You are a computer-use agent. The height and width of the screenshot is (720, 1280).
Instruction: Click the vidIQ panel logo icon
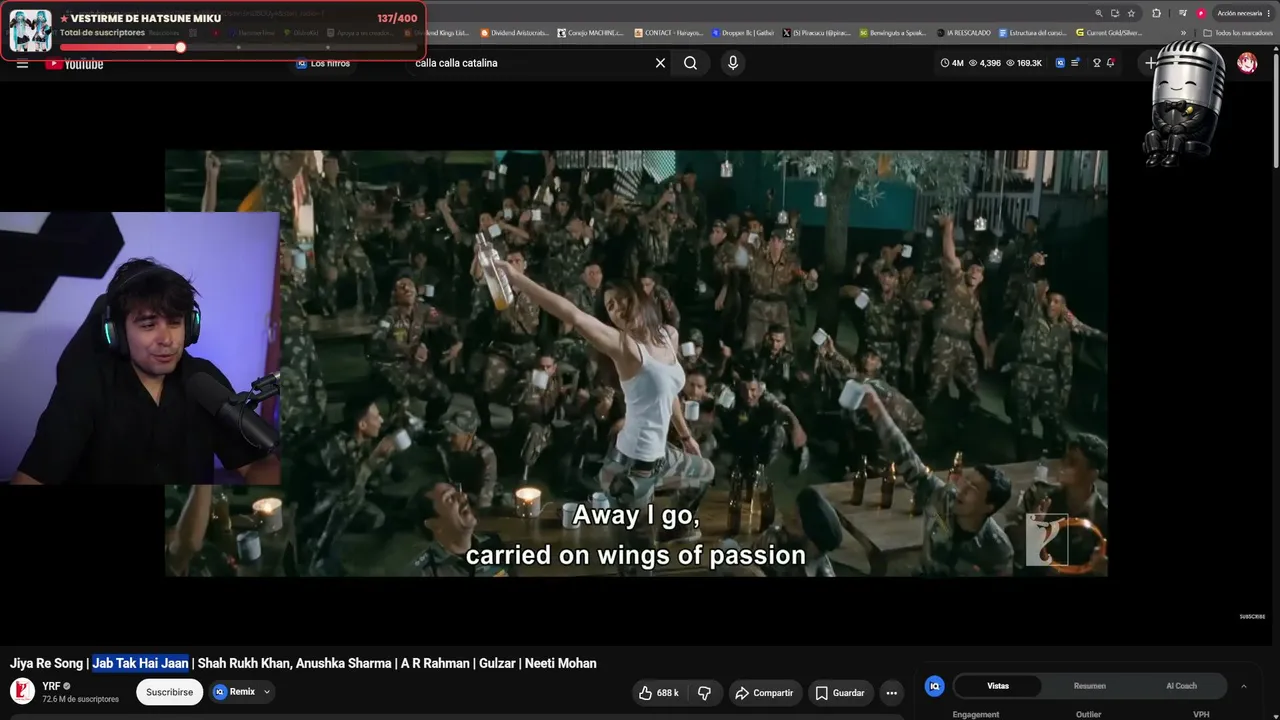click(934, 686)
